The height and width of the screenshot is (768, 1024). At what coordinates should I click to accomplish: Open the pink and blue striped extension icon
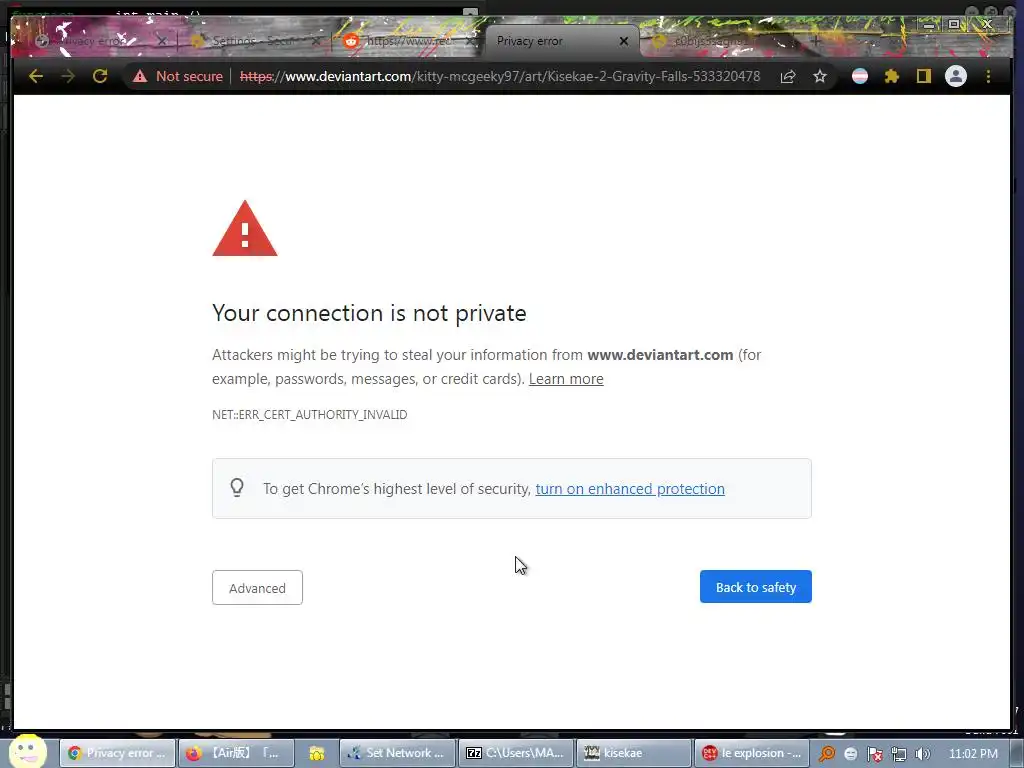coord(860,76)
